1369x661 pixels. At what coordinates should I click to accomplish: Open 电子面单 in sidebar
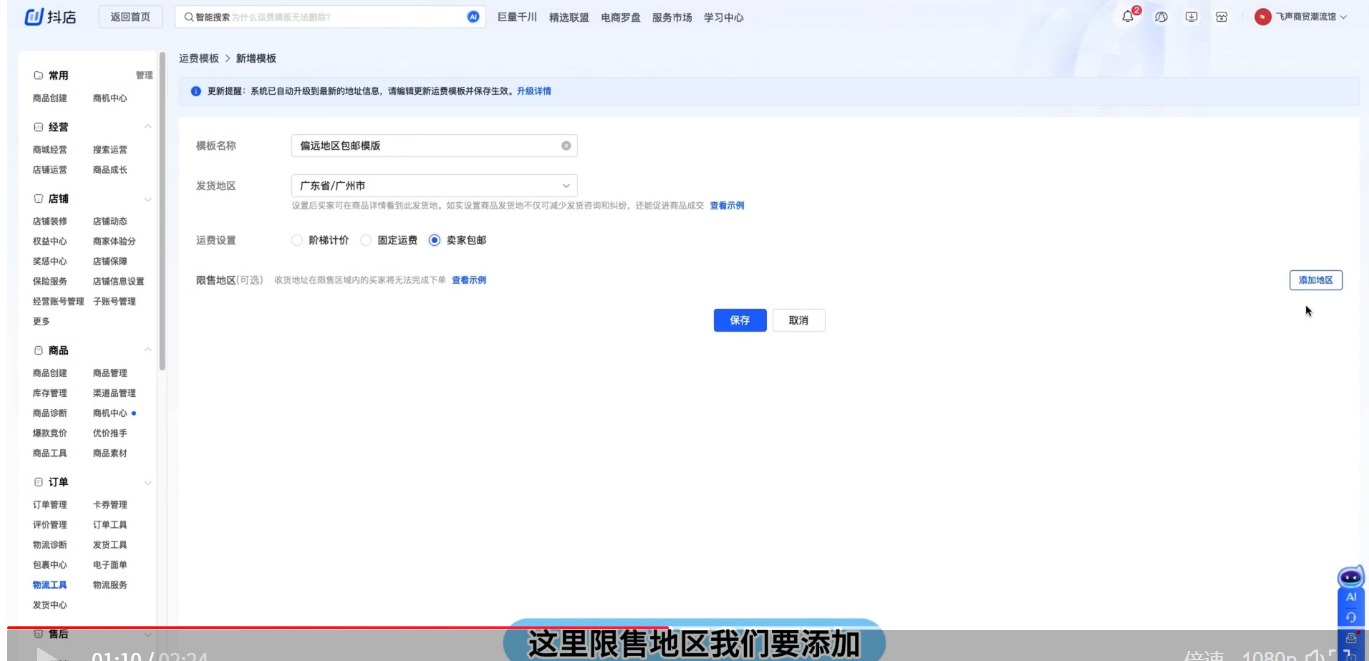110,565
